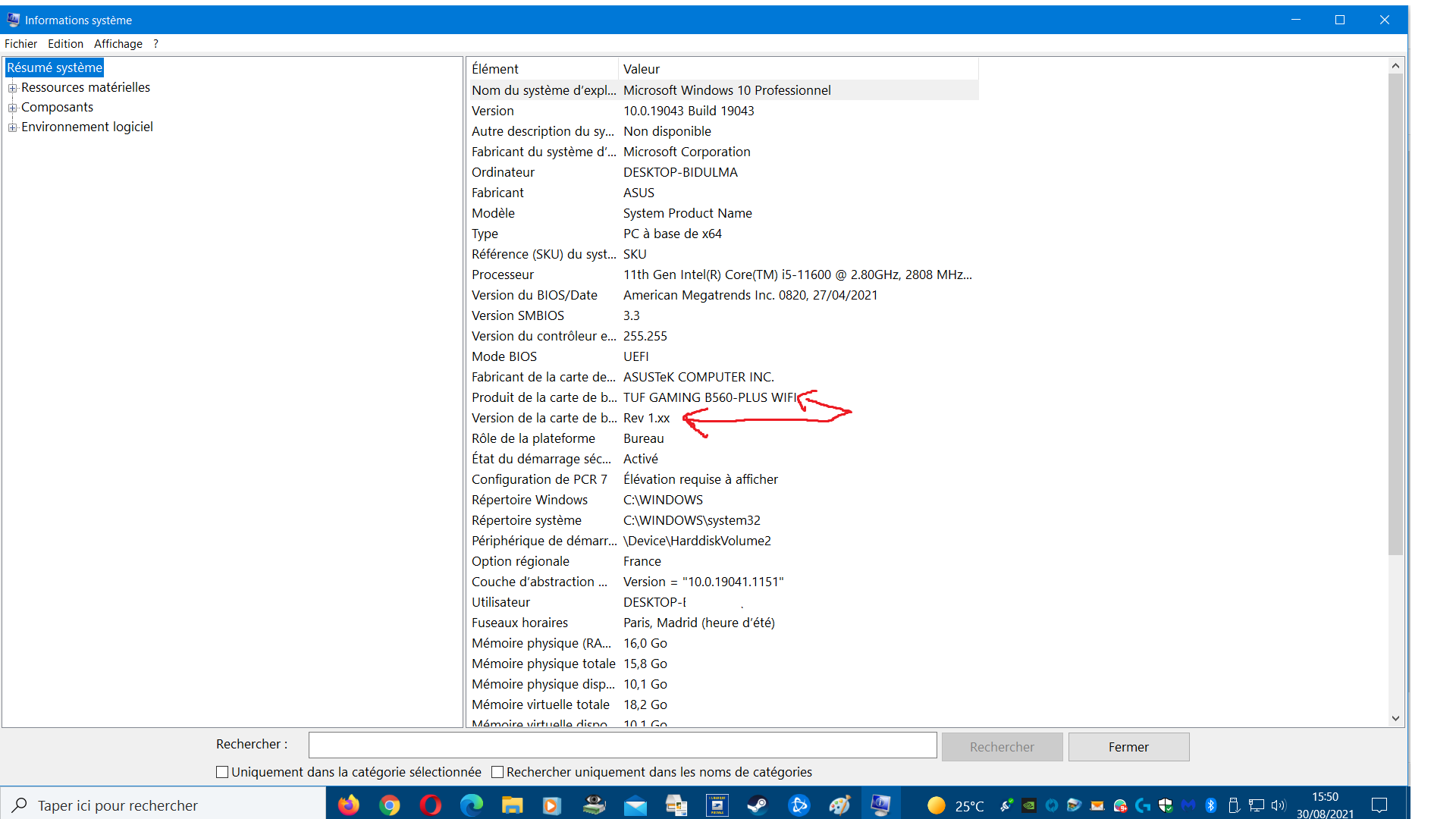1456x819 pixels.
Task: Select the Fuseaux horaires row
Action: click(723, 623)
